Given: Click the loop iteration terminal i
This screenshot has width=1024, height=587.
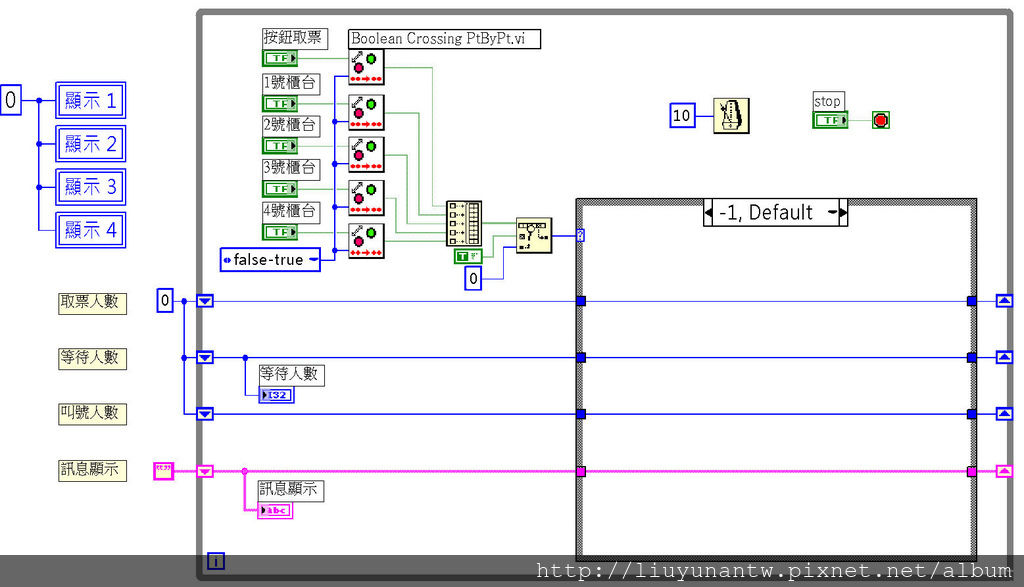Looking at the screenshot, I should tap(216, 561).
